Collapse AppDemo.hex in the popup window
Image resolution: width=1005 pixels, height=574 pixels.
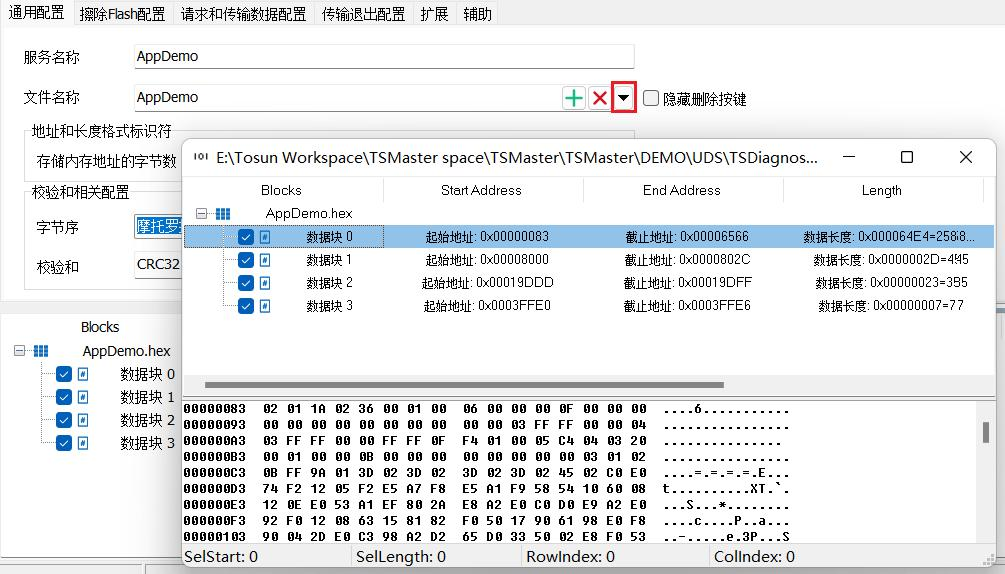point(202,213)
